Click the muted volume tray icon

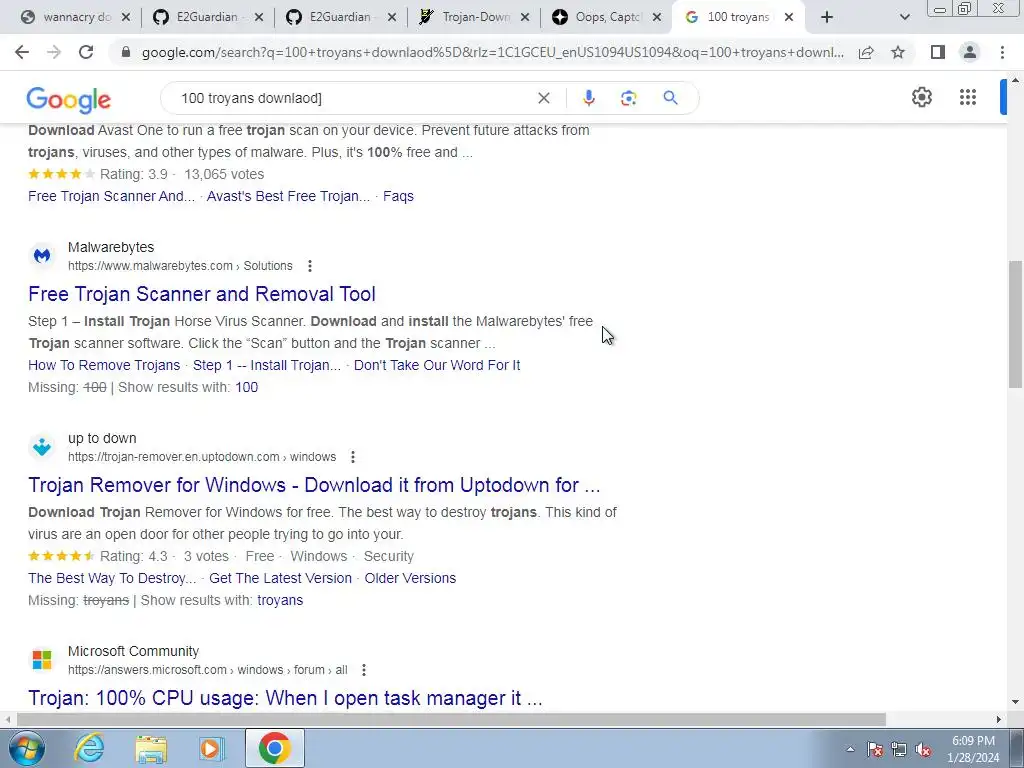pos(923,749)
